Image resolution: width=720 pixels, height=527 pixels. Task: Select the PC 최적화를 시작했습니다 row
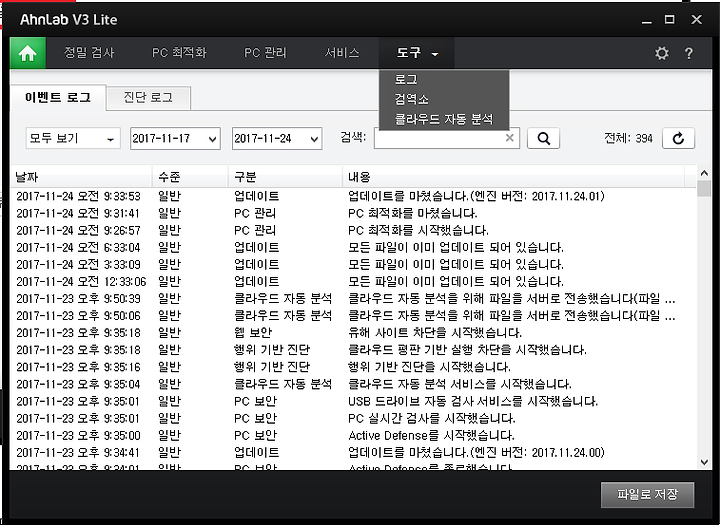coord(353,230)
